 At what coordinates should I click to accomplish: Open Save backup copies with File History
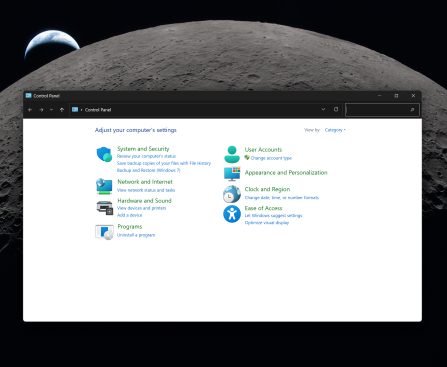(x=164, y=163)
